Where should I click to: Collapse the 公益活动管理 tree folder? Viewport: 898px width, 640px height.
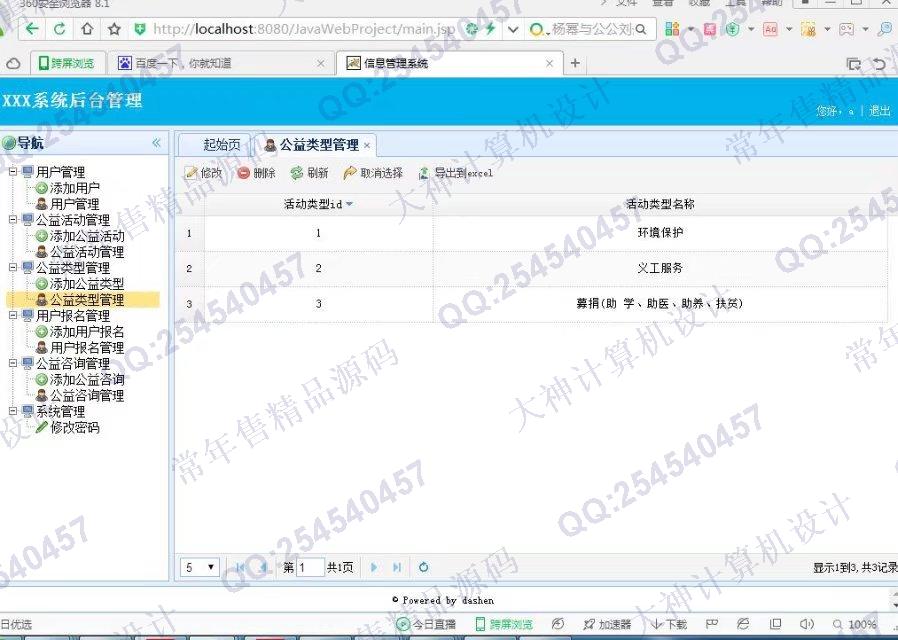pyautogui.click(x=13, y=219)
